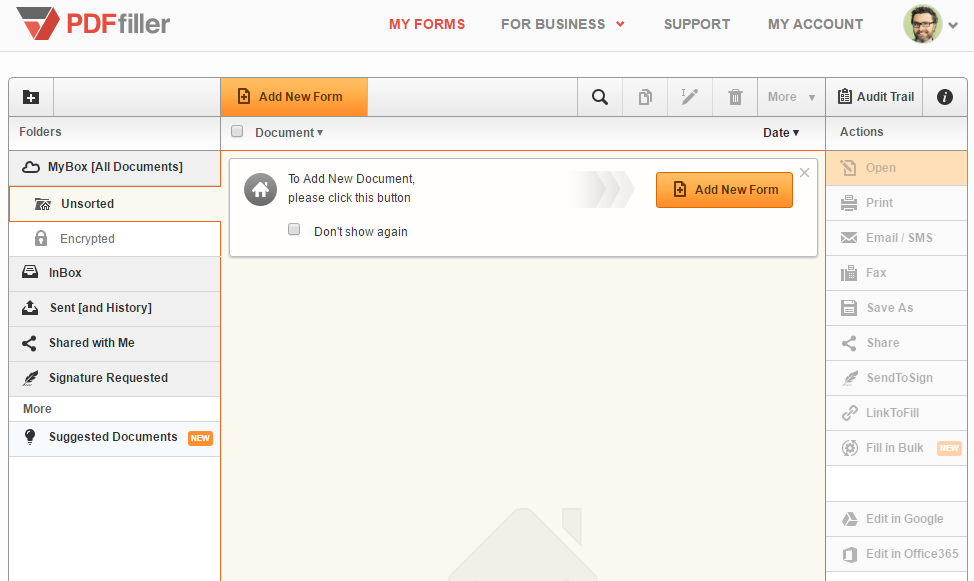Click the new folder icon
Viewport: 974px width, 581px height.
pos(31,97)
